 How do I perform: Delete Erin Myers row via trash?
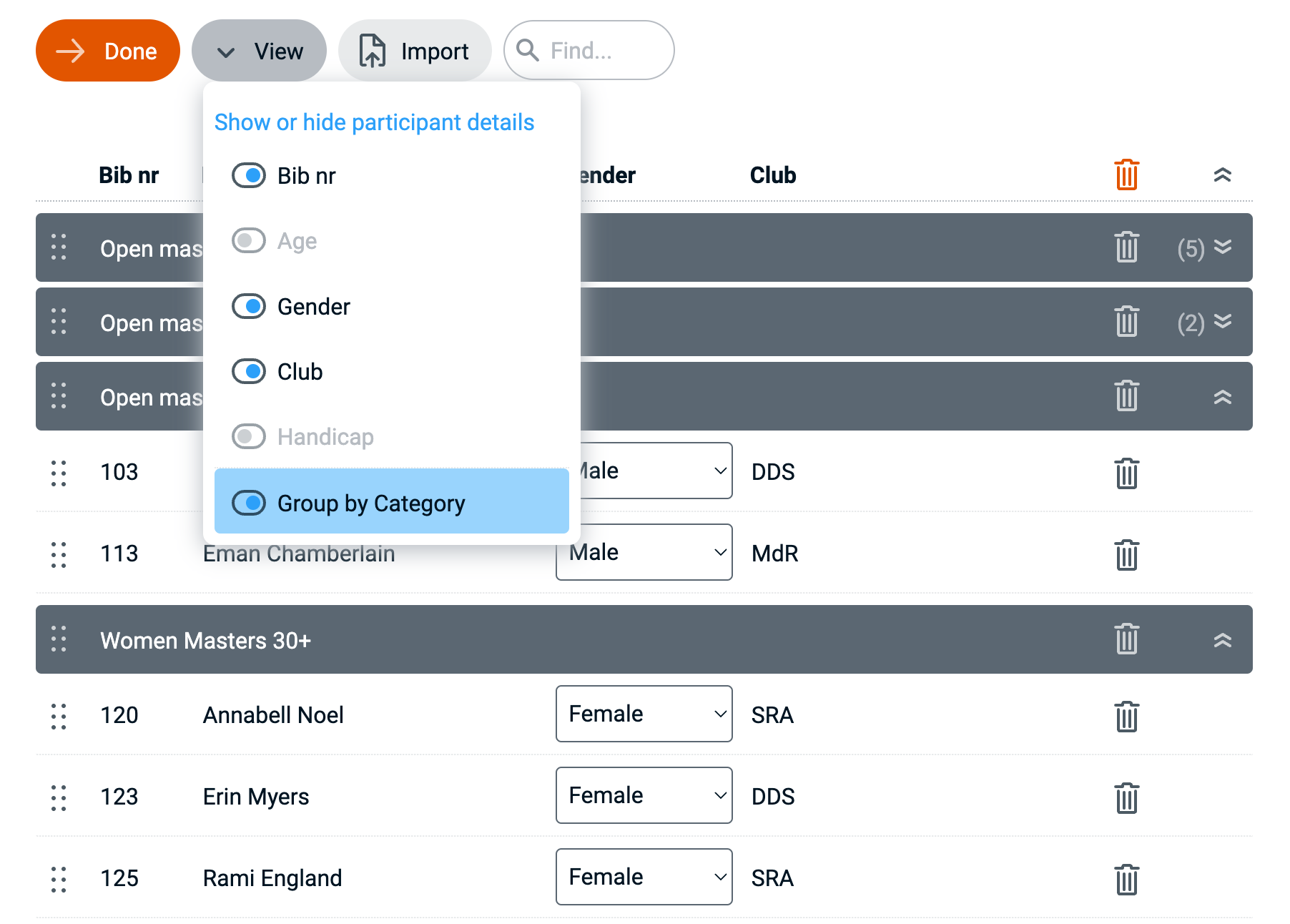(1126, 798)
